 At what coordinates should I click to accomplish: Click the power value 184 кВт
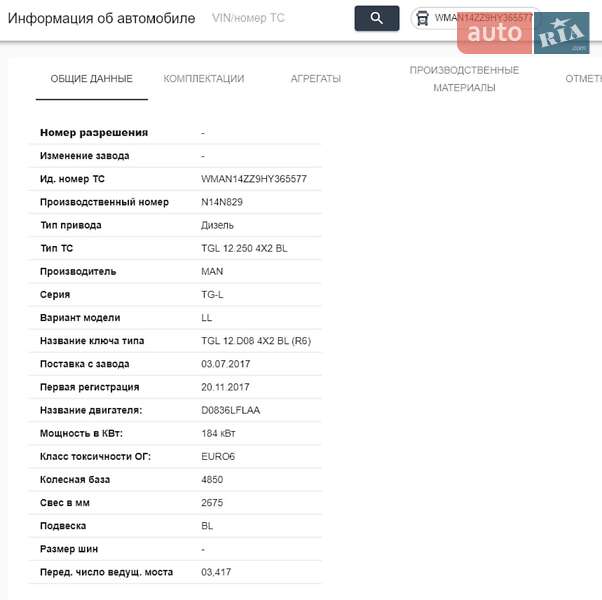(x=218, y=433)
